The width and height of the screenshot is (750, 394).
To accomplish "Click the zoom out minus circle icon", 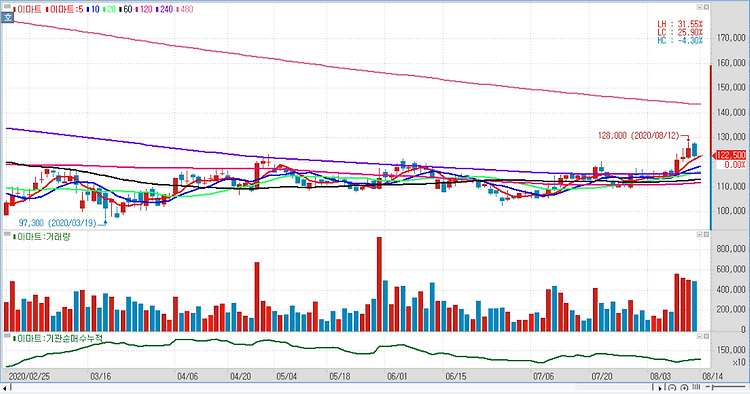I will tap(672, 388).
